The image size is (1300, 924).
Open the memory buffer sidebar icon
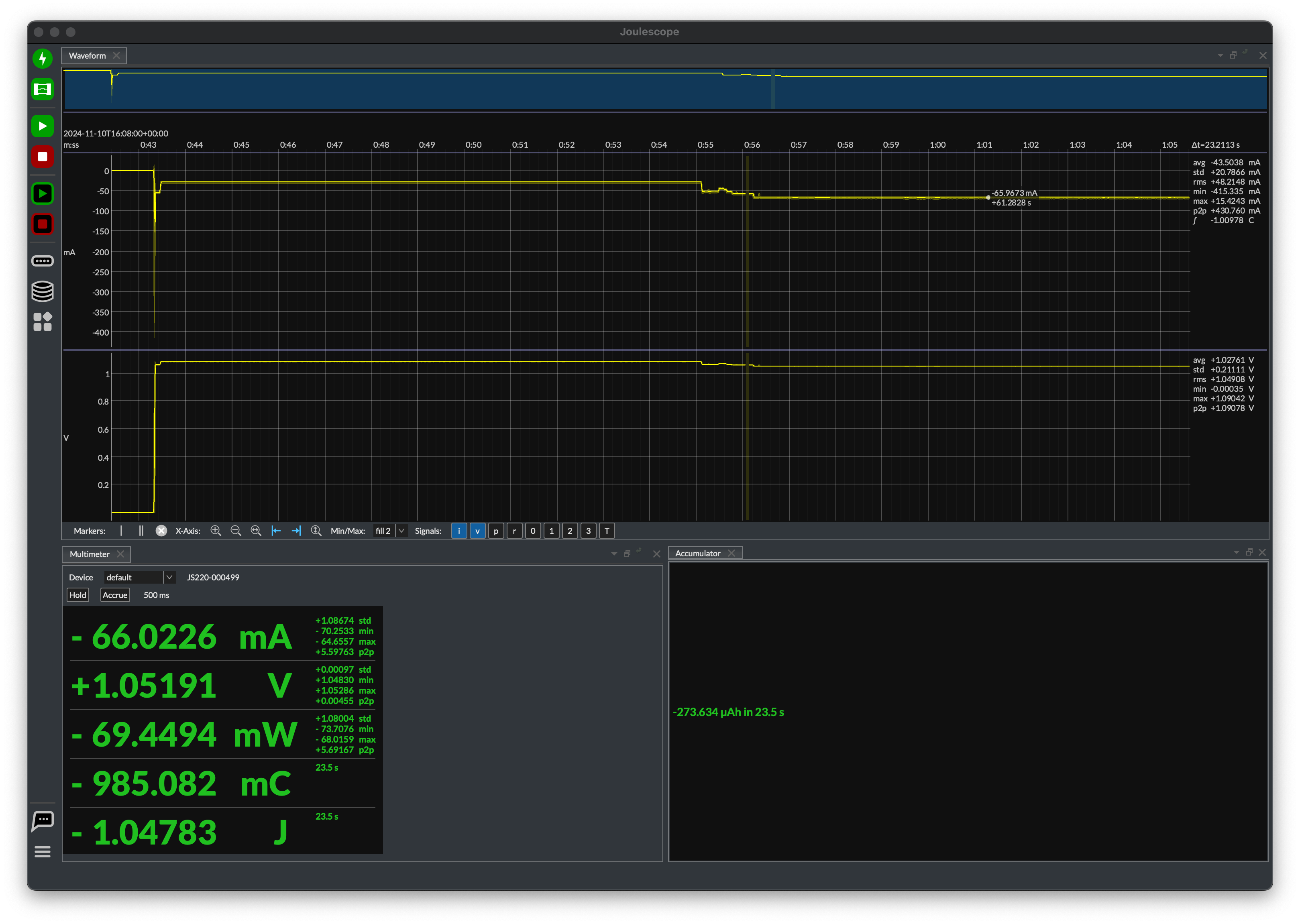[x=43, y=261]
